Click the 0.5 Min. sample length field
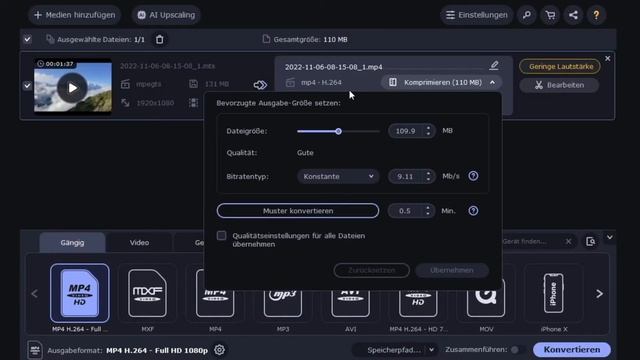640x360 pixels. click(406, 211)
